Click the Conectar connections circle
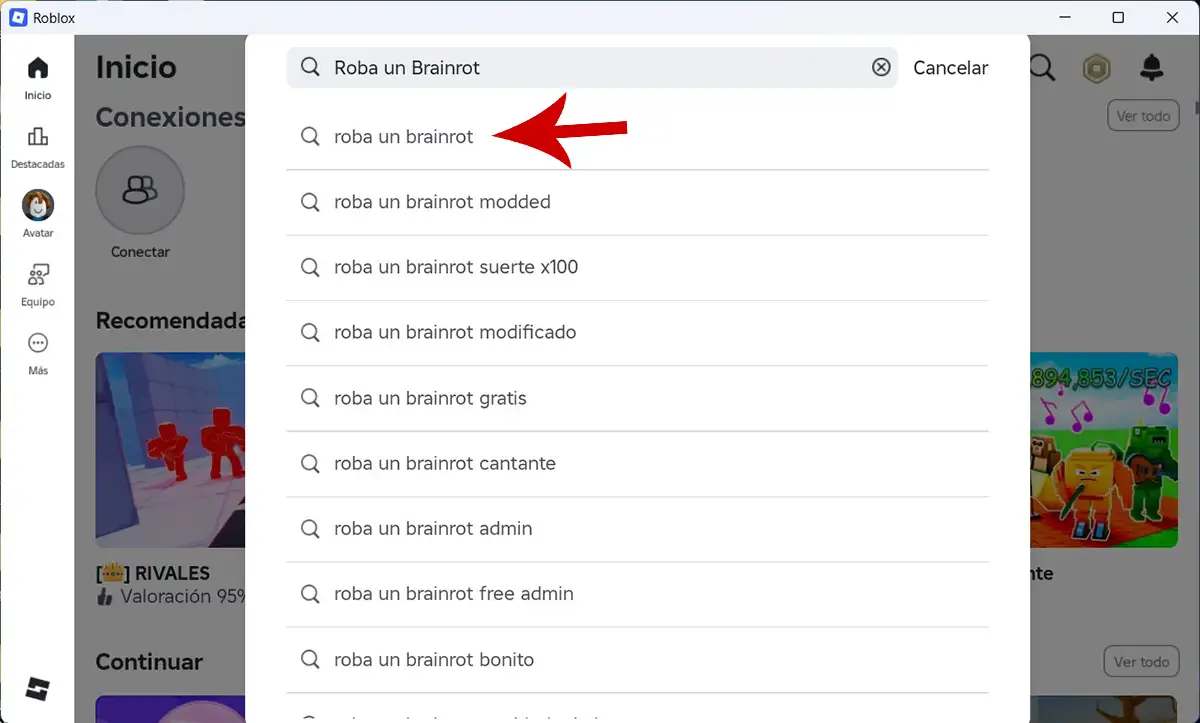The height and width of the screenshot is (723, 1200). point(140,190)
